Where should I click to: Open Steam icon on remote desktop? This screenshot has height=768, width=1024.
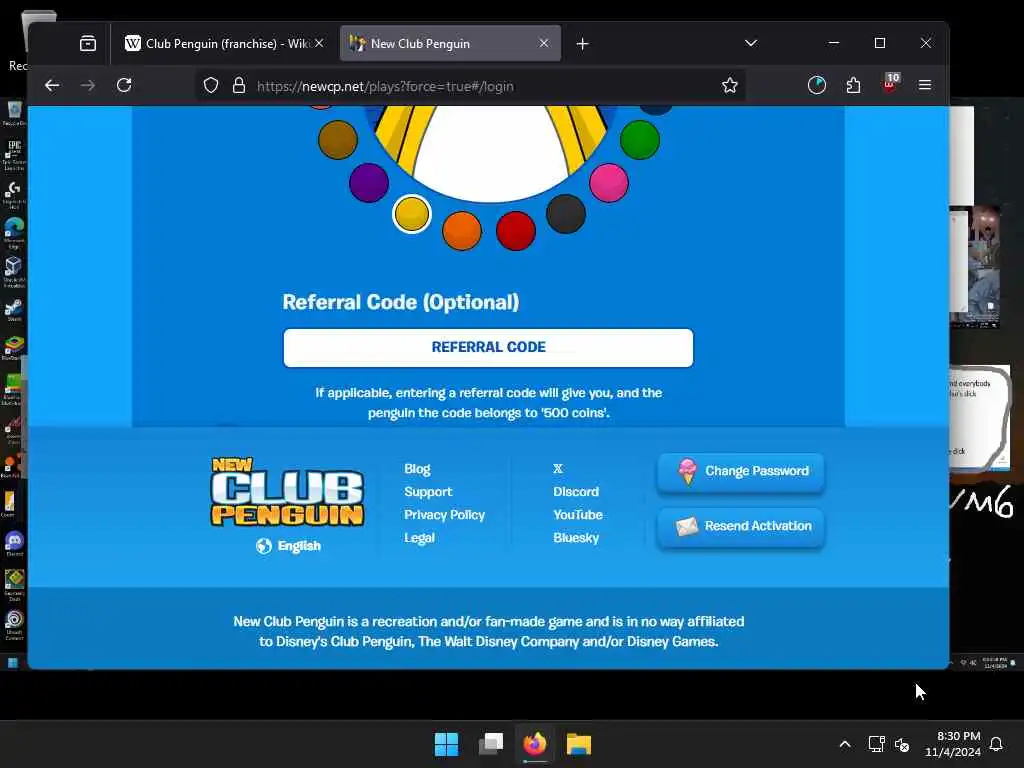tap(14, 309)
